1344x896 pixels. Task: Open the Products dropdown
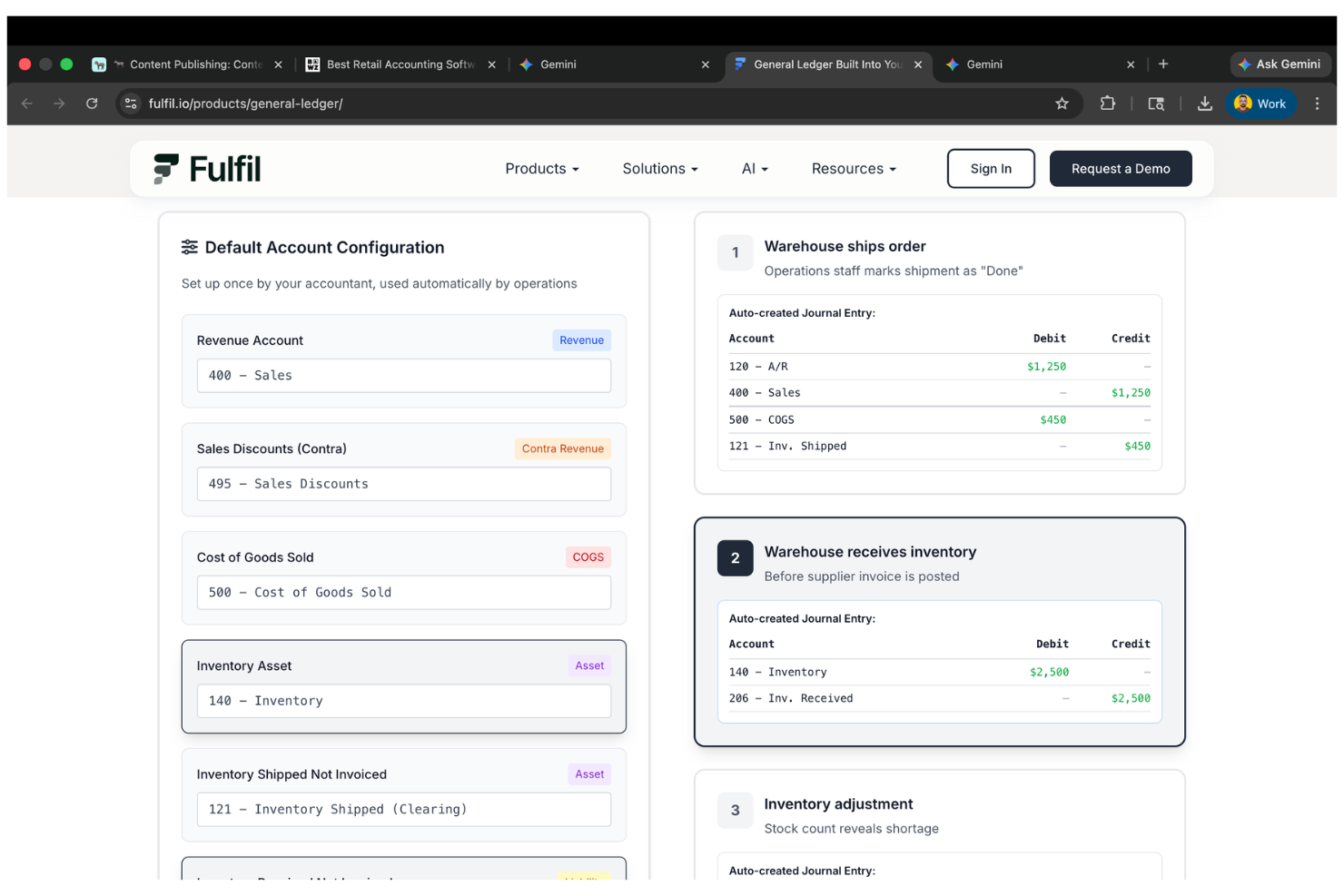541,168
